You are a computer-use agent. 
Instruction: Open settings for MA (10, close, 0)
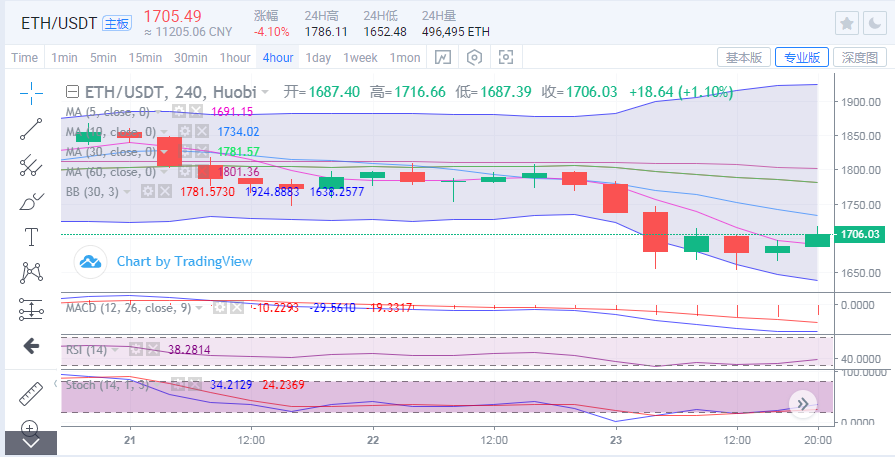coord(184,132)
